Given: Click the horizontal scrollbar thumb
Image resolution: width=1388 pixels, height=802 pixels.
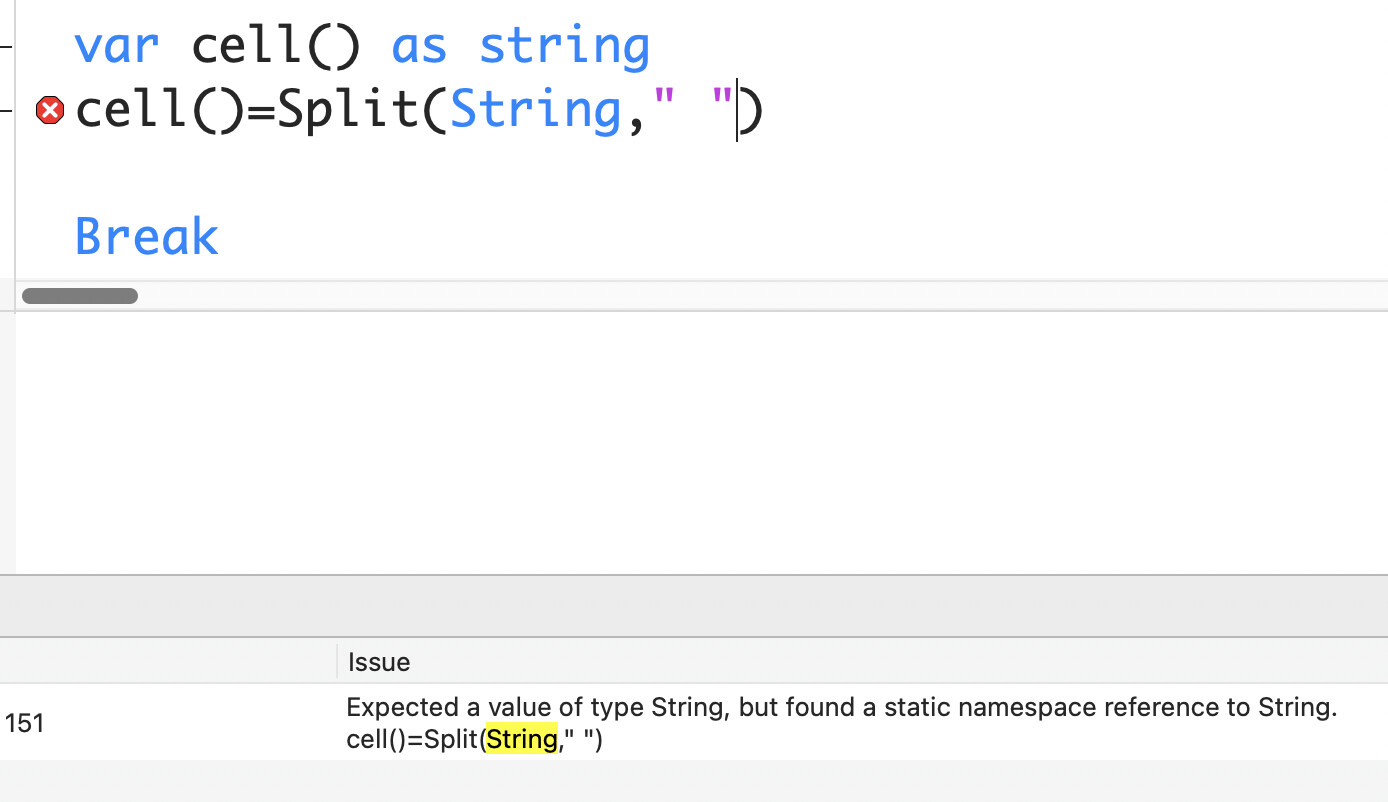Looking at the screenshot, I should 80,296.
